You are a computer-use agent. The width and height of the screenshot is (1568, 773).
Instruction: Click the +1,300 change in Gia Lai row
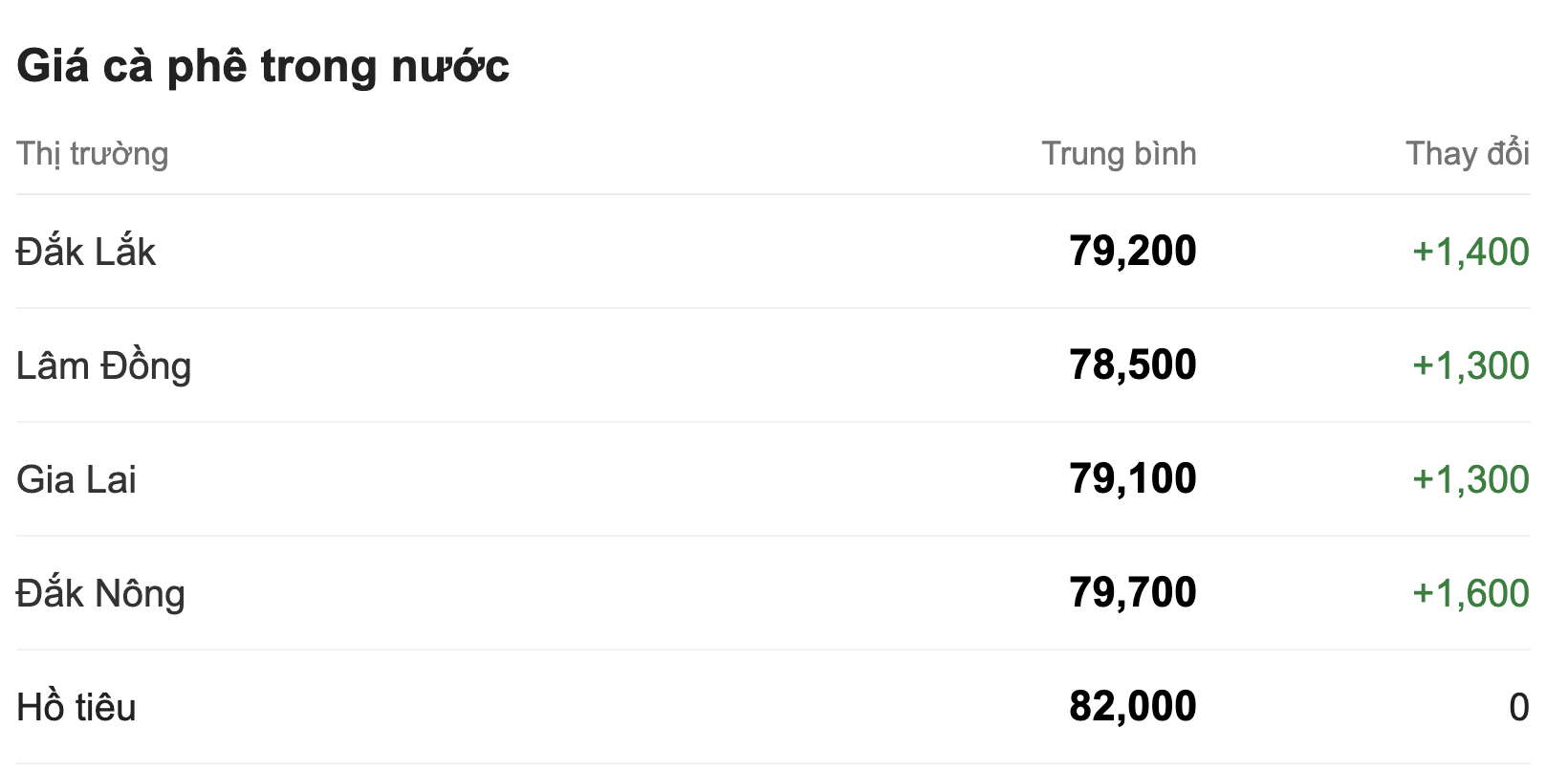coord(1470,479)
